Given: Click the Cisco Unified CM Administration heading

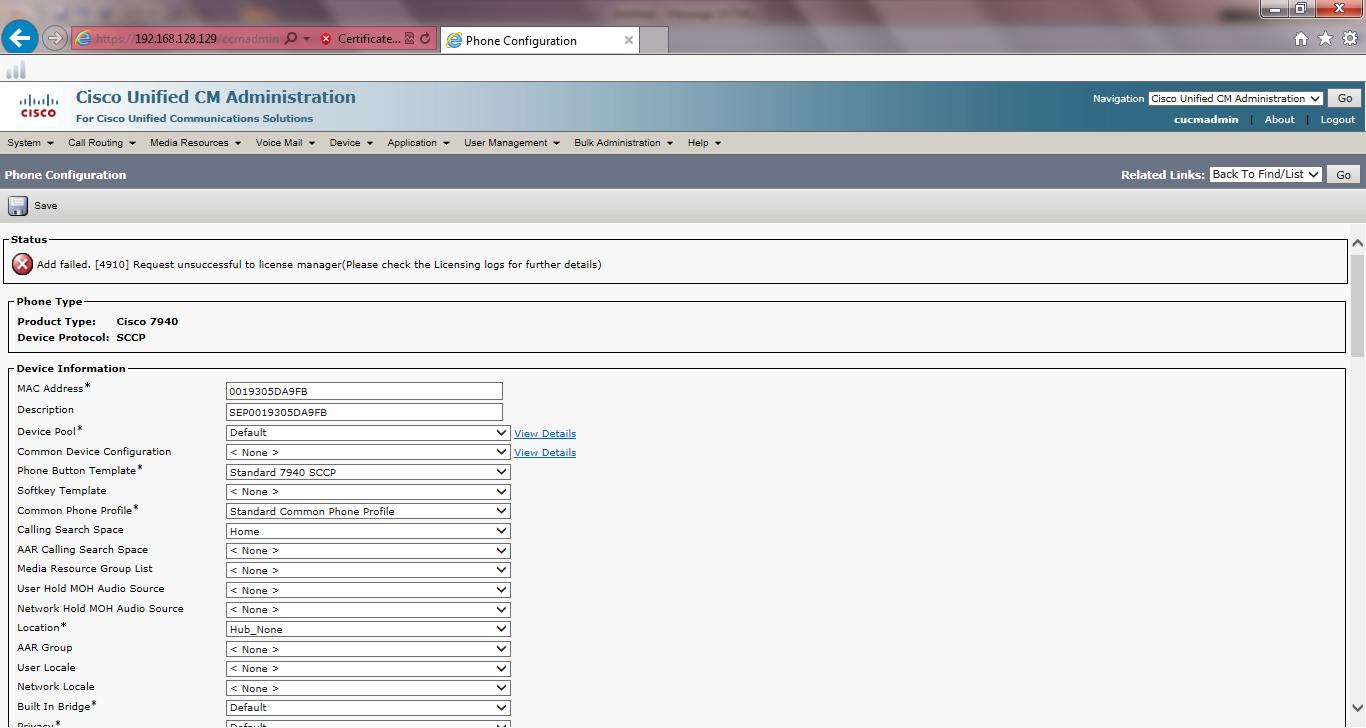Looking at the screenshot, I should point(216,97).
